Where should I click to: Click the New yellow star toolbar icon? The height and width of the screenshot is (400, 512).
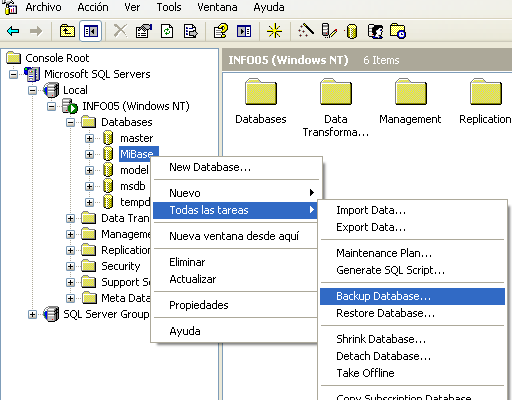274,31
